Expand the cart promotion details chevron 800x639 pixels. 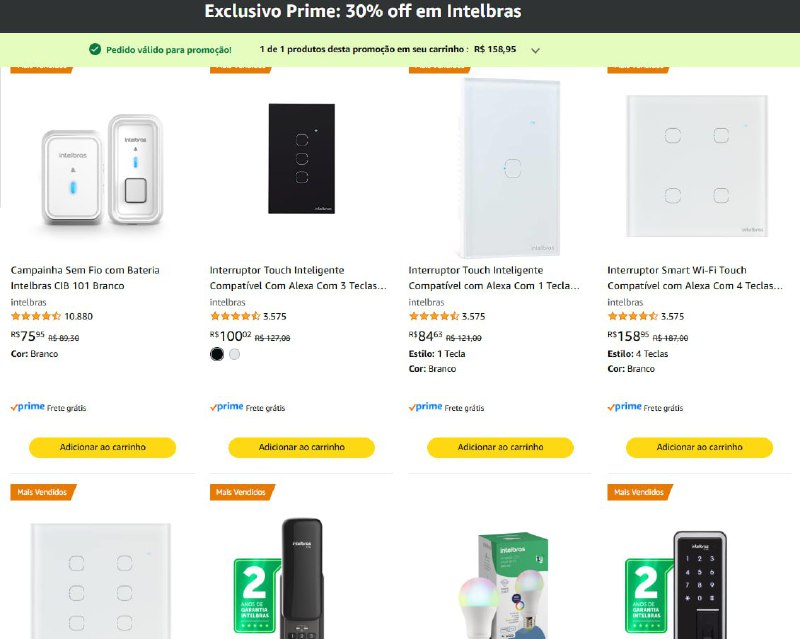click(x=536, y=50)
